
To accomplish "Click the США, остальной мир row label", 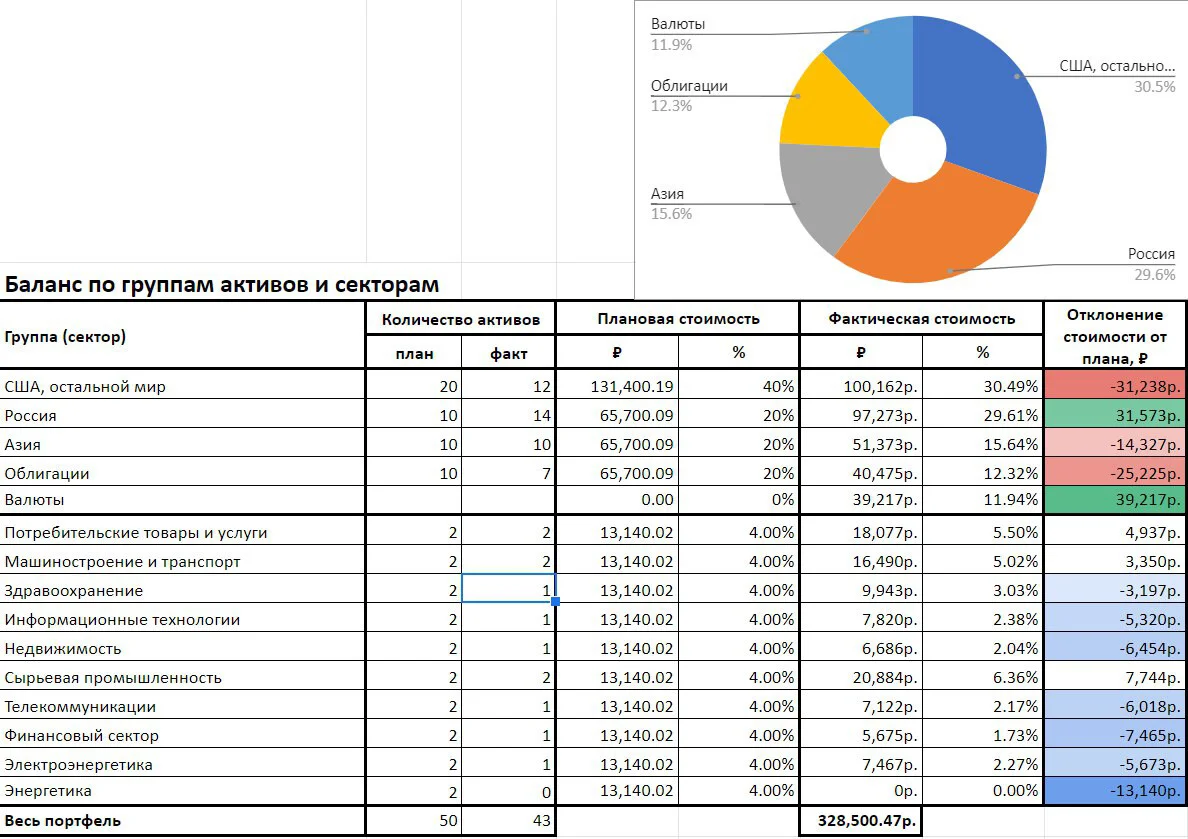I will [x=85, y=387].
